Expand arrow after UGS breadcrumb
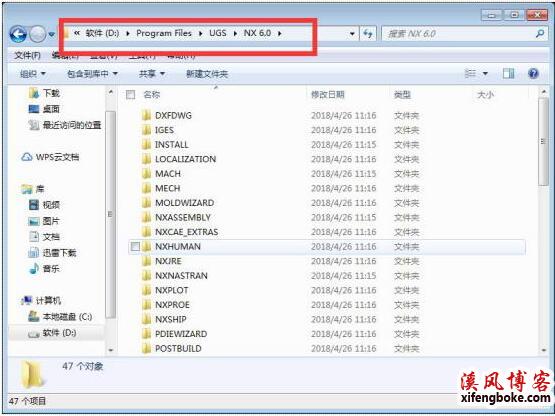Screen dimensions: 555x416 coord(235,34)
